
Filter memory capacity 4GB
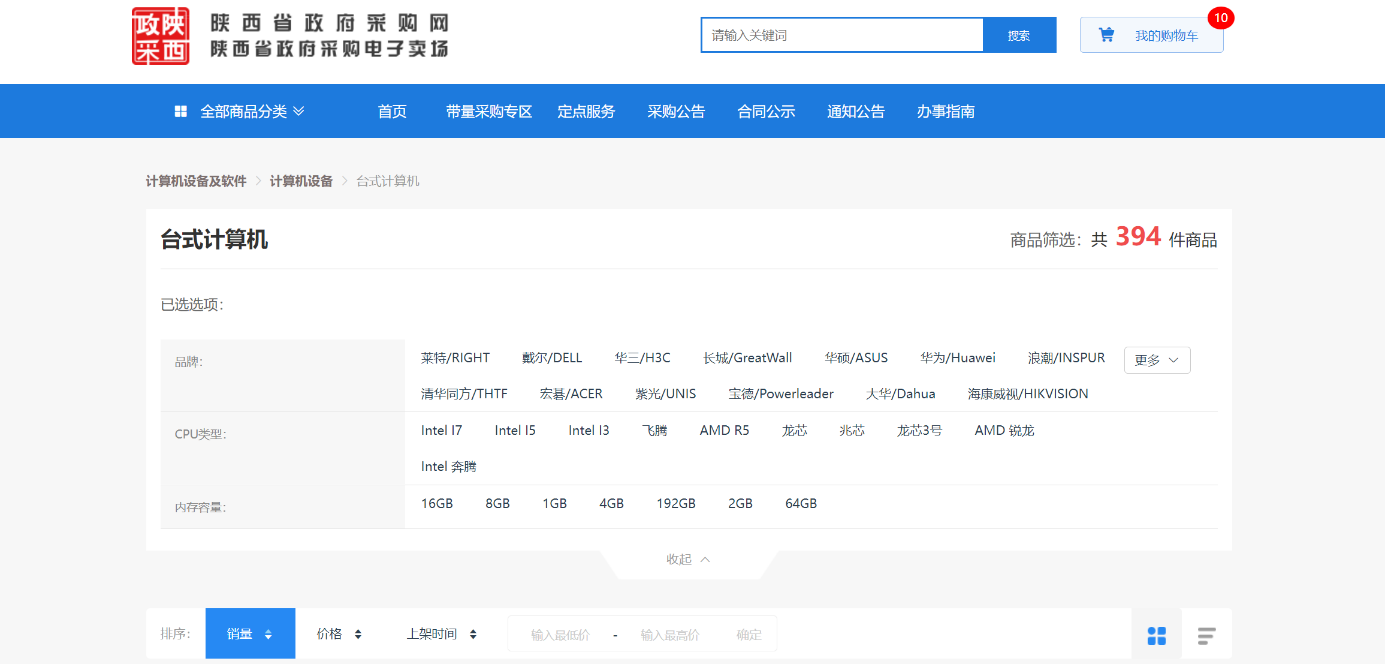click(x=612, y=504)
